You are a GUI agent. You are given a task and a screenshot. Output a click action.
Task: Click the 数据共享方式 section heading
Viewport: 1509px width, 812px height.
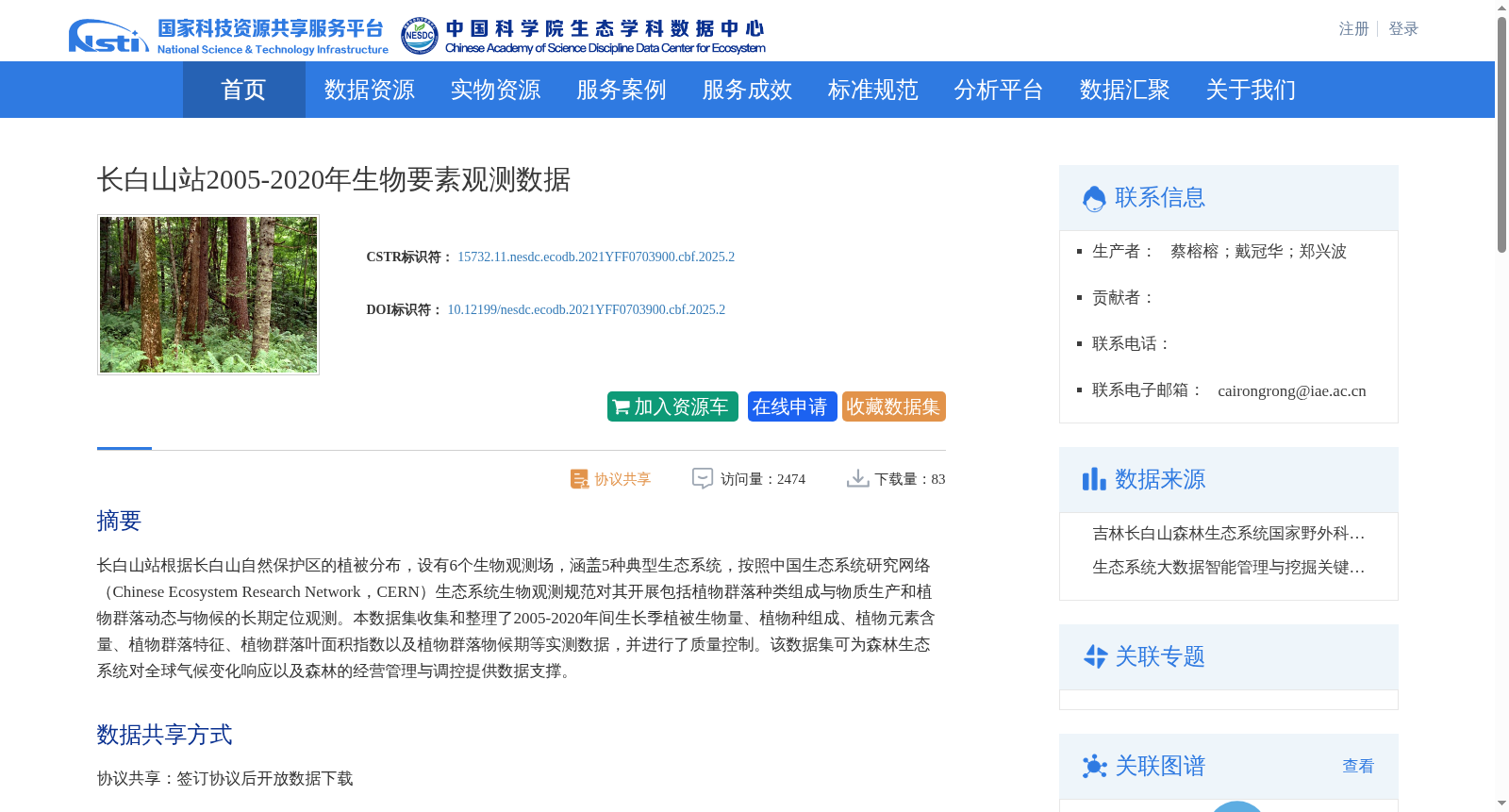[164, 735]
